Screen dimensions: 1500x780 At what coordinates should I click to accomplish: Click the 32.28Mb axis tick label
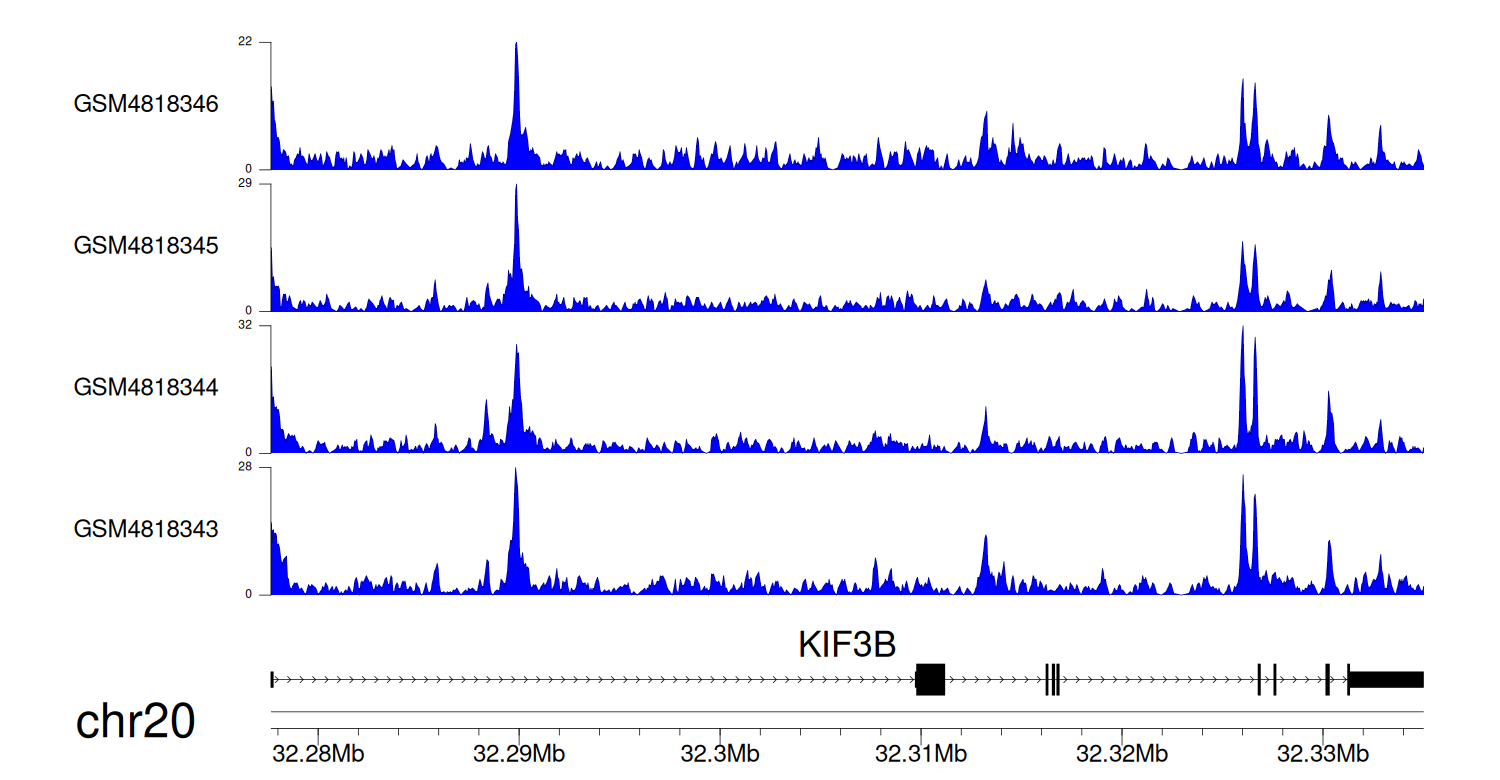[318, 753]
